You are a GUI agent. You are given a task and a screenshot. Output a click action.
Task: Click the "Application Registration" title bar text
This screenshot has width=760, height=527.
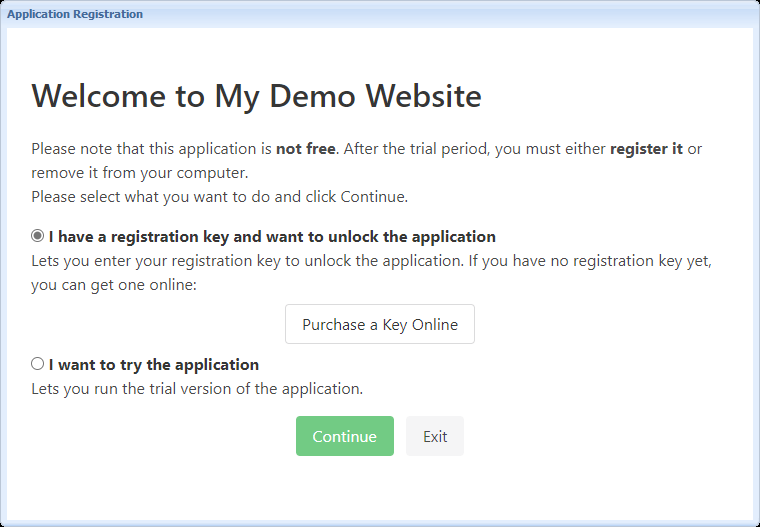point(75,14)
